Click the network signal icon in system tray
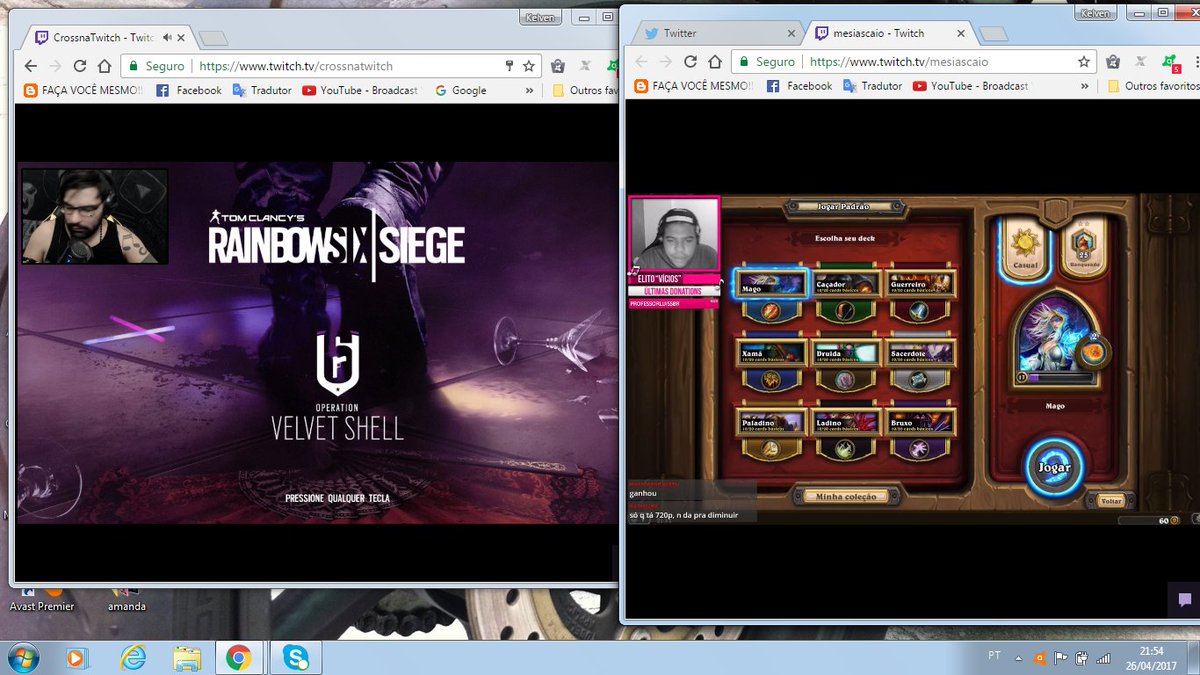This screenshot has width=1200, height=675. click(1102, 657)
